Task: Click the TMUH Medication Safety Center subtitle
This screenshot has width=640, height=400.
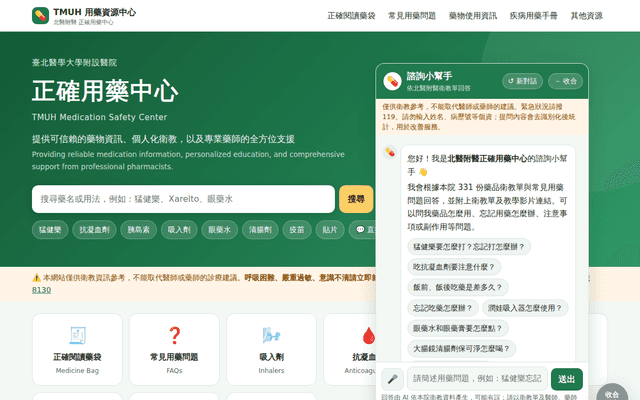Action: click(100, 117)
